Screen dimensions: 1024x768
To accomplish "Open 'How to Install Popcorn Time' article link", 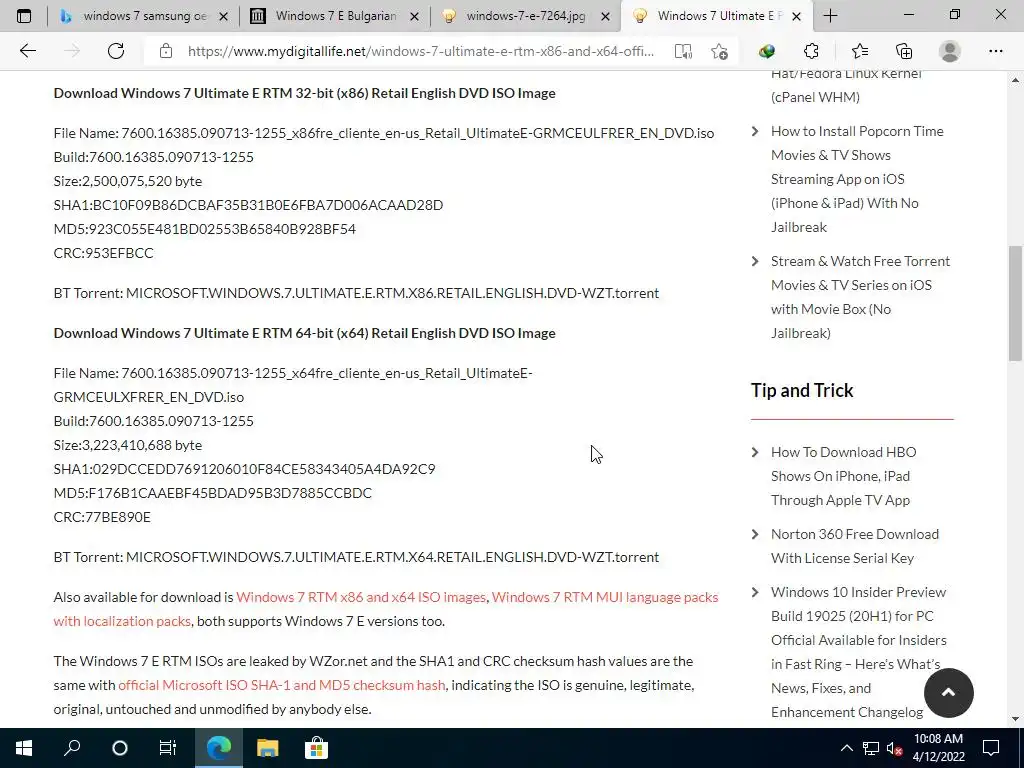I will 857,179.
